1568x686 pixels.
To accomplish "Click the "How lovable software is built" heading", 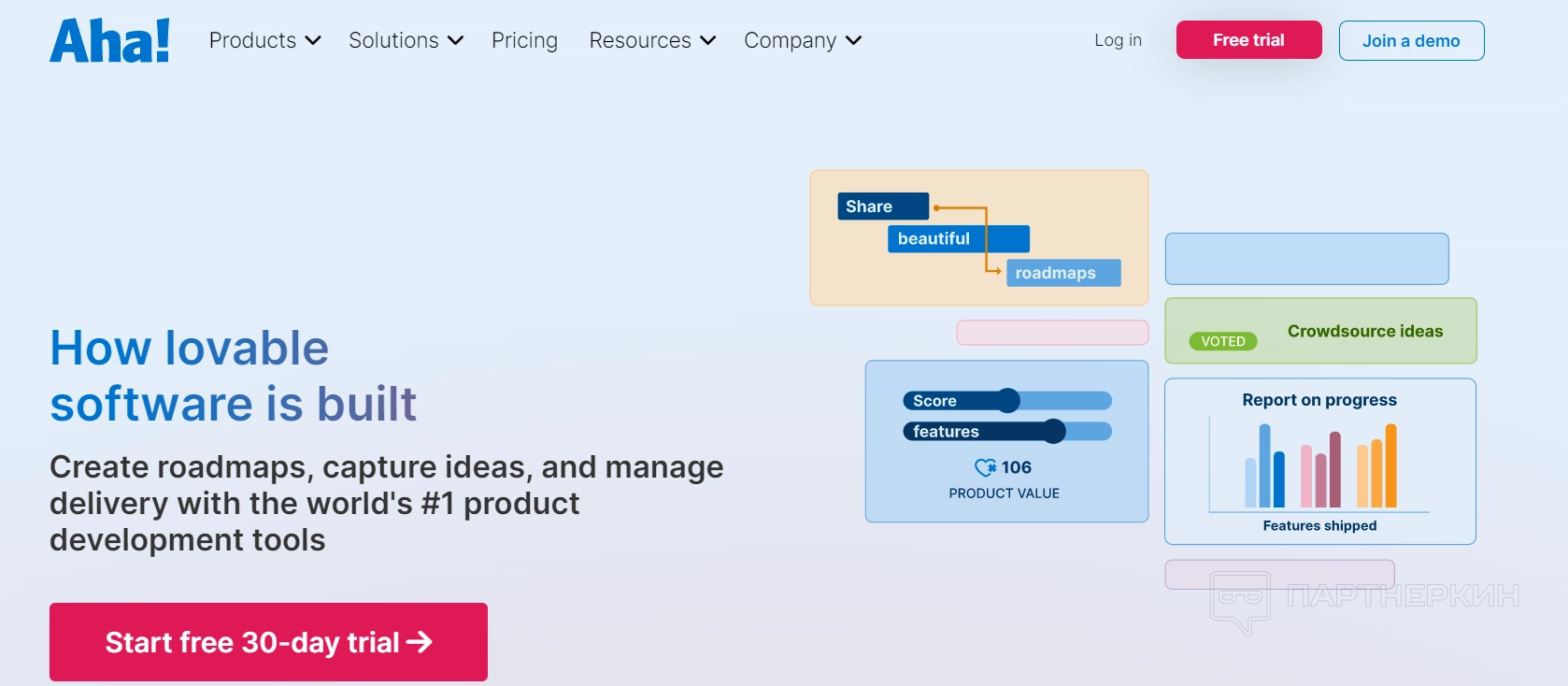I will pos(234,376).
